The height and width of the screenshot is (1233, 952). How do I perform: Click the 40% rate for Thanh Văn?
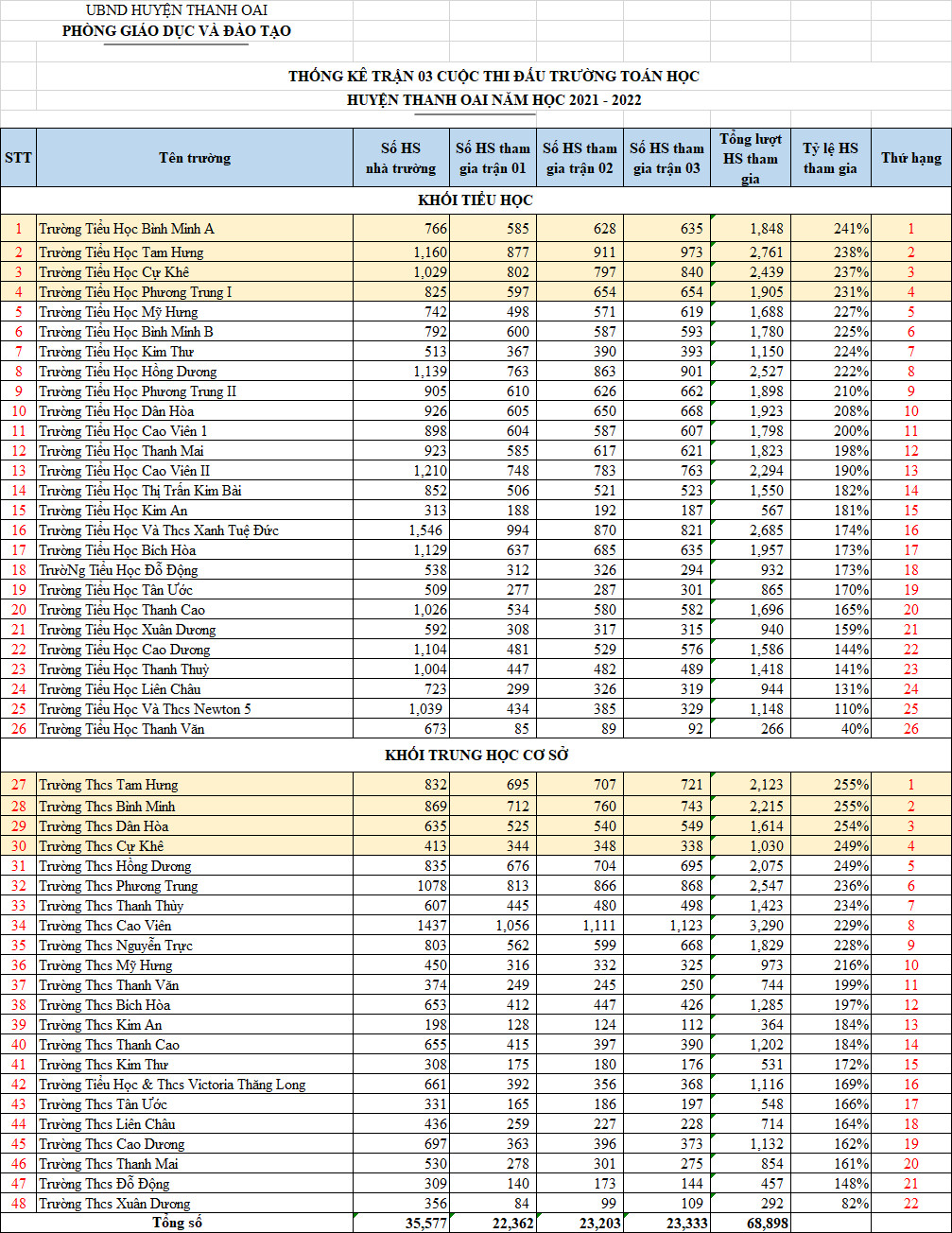pos(830,729)
